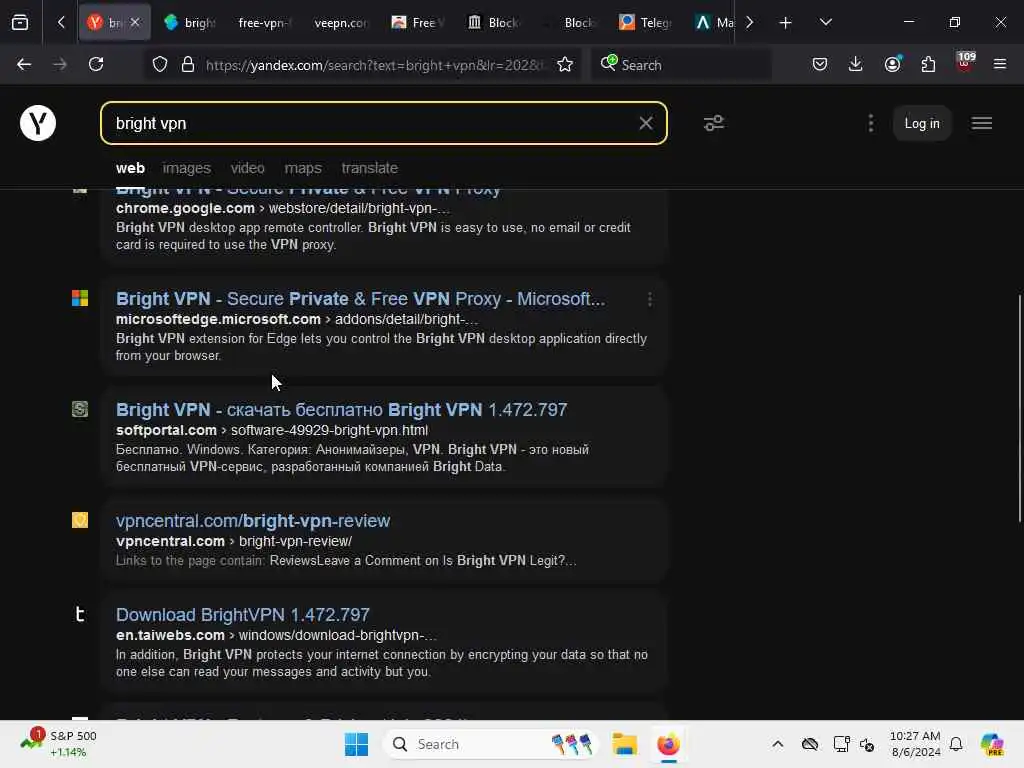This screenshot has height=768, width=1024.
Task: Click microsoftedge.microsoft.com breadcrumb link
Action: [x=296, y=319]
